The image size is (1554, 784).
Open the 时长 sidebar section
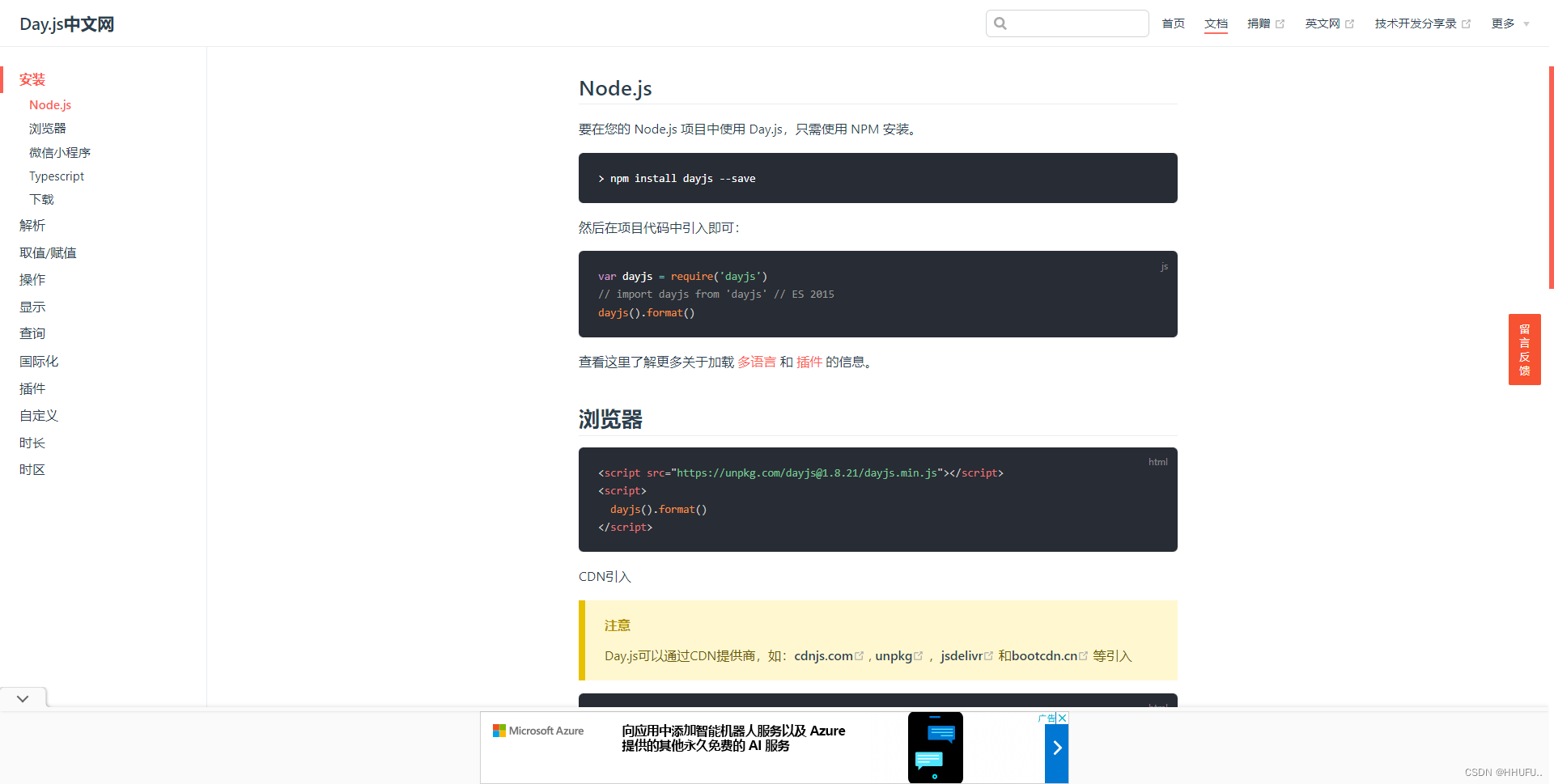(32, 443)
